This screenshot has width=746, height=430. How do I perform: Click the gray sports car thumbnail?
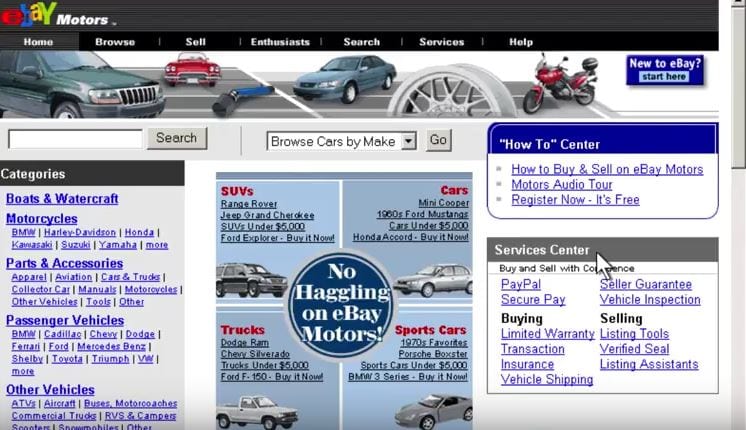433,412
